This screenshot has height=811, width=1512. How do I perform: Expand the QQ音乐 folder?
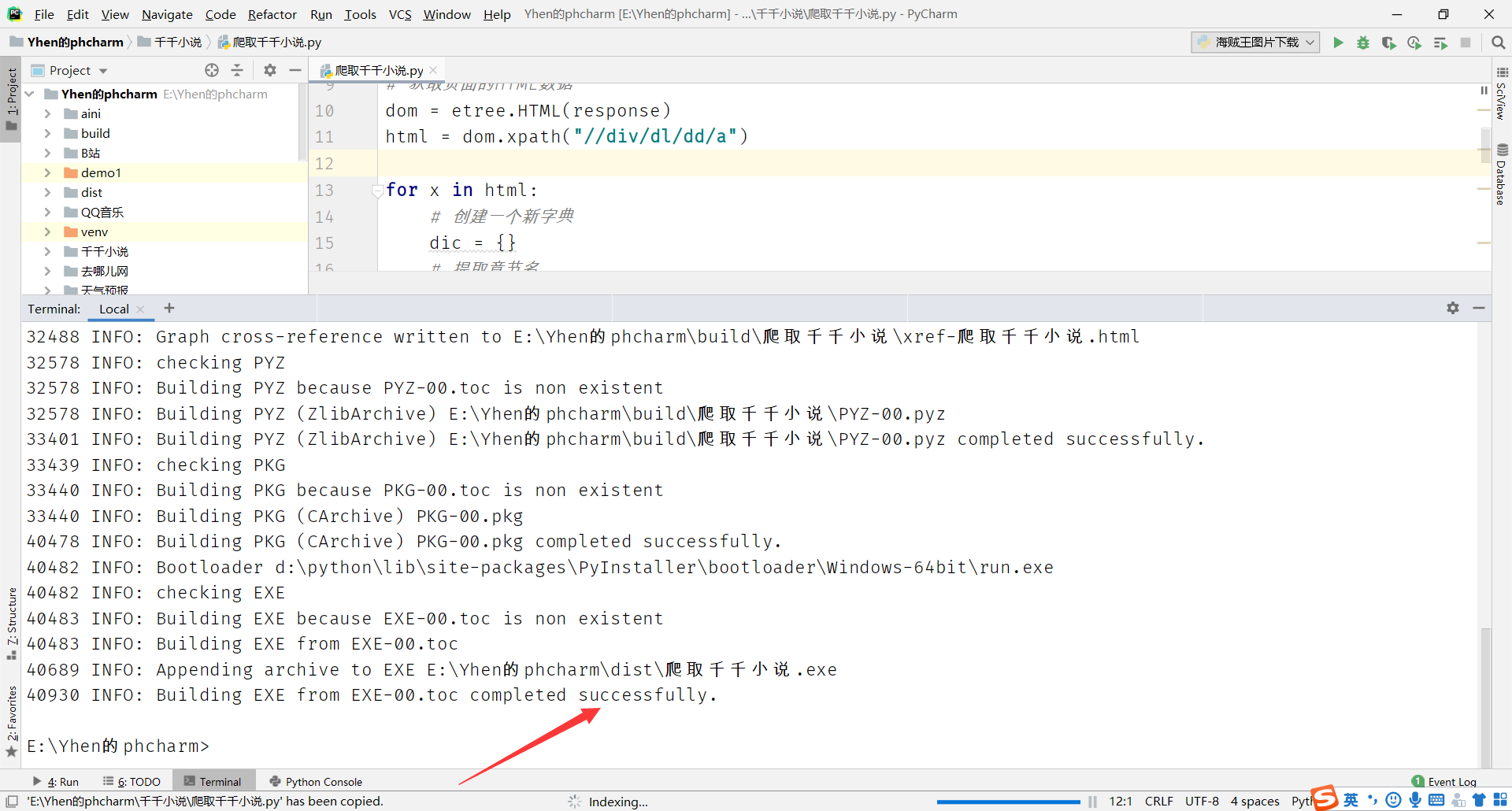click(47, 212)
